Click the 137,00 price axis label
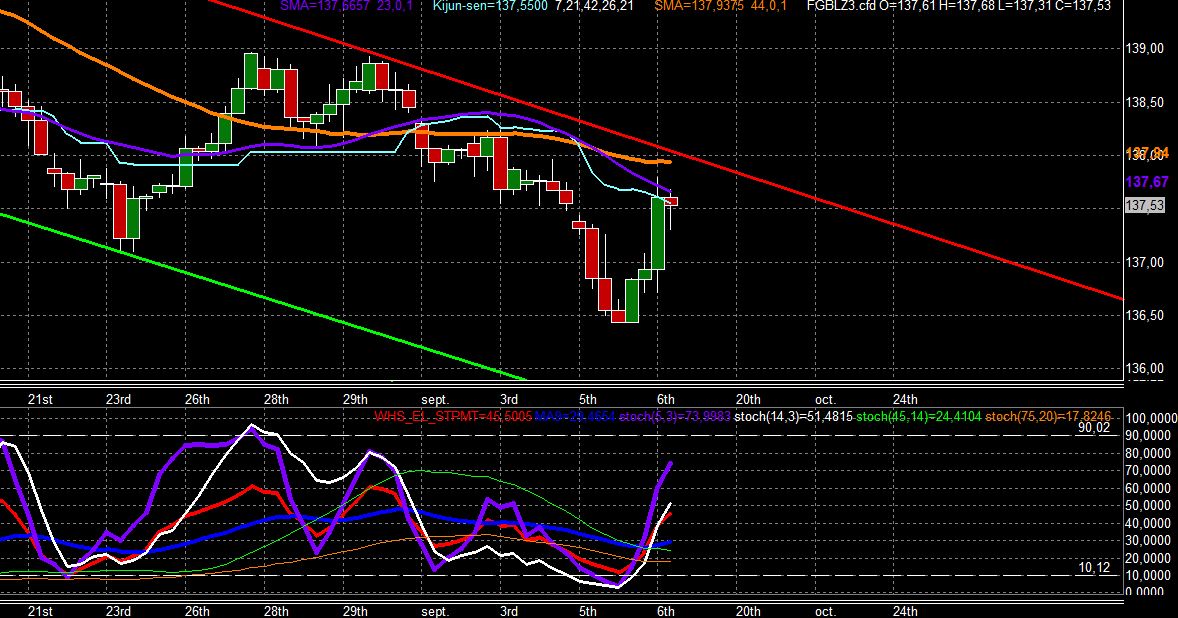This screenshot has width=1178, height=618. click(1144, 262)
